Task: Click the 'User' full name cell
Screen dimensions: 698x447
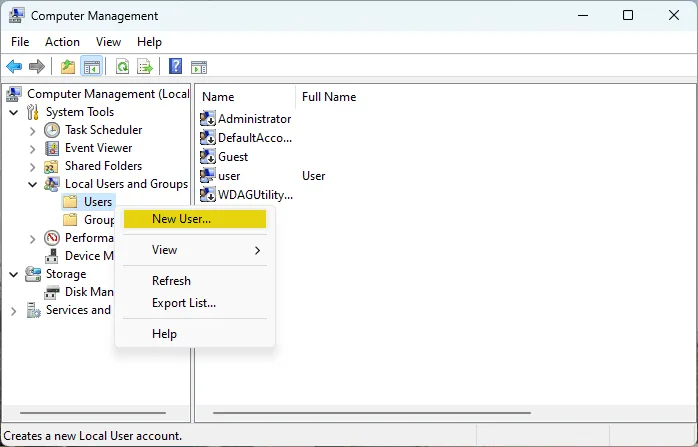Action: (x=313, y=176)
